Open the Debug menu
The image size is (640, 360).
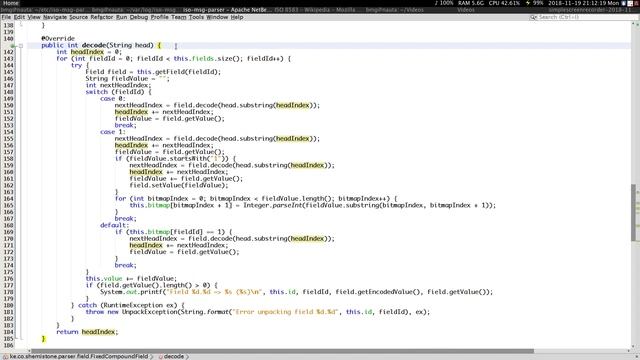pyautogui.click(x=139, y=17)
